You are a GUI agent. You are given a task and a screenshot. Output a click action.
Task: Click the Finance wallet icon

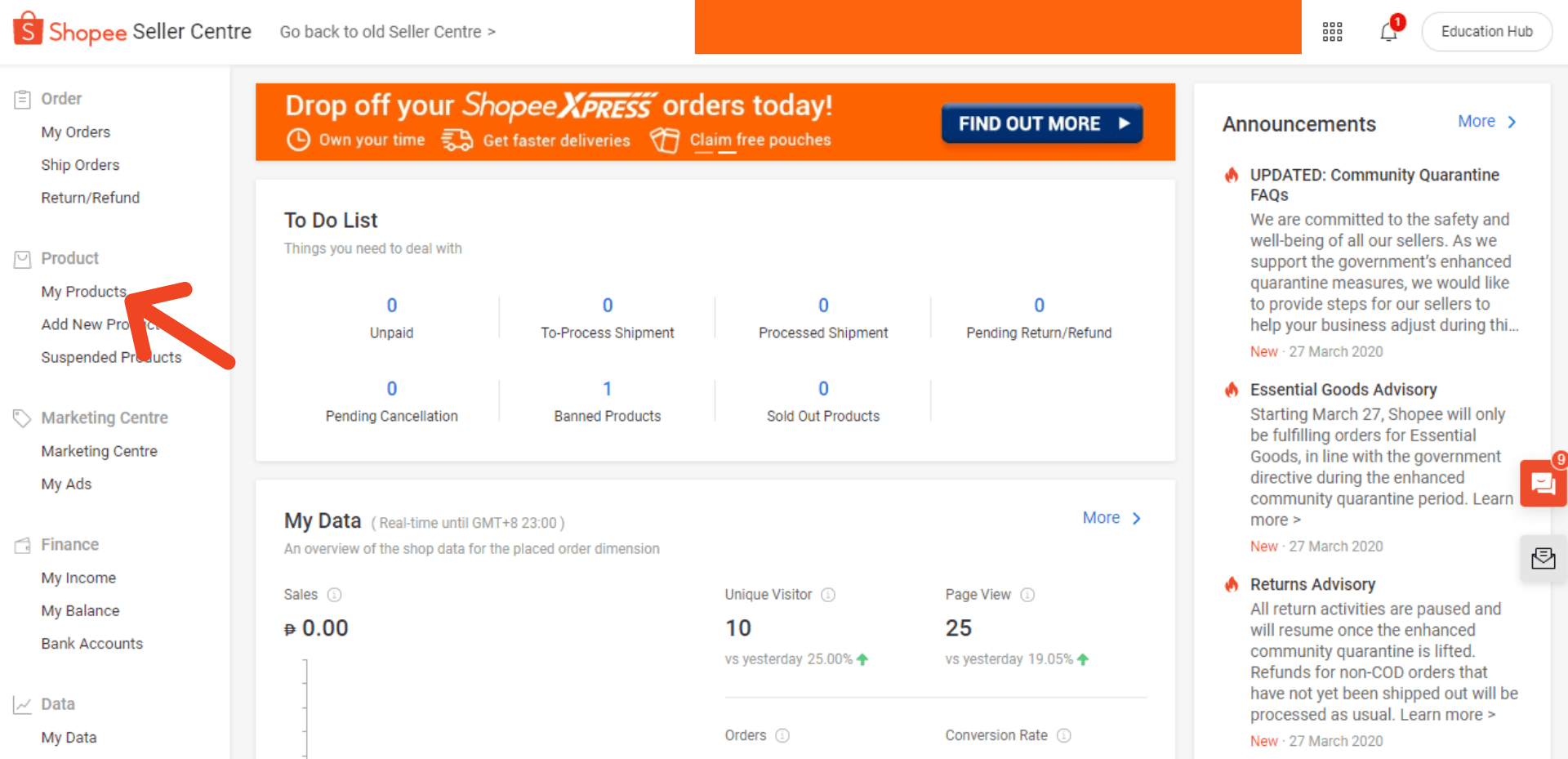(x=22, y=545)
